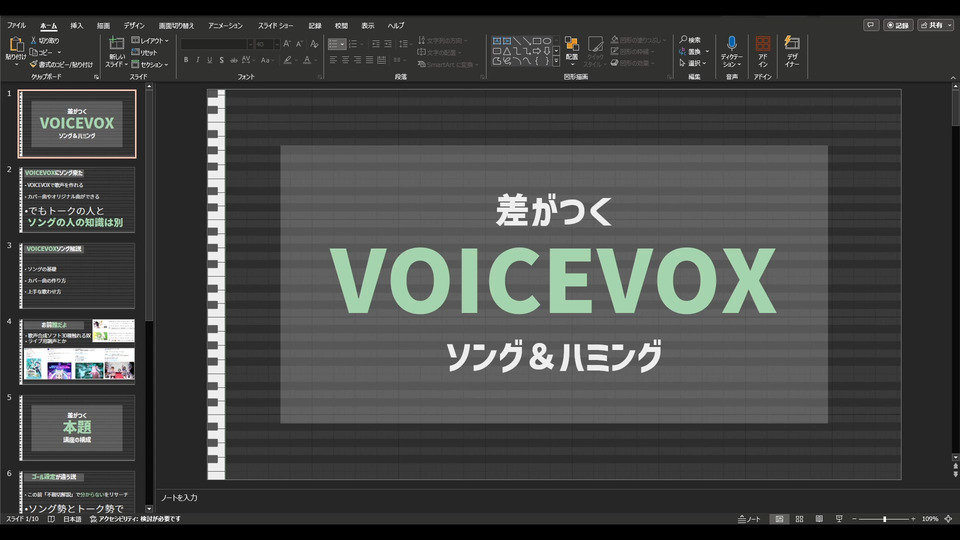960x540 pixels.
Task: Open the Add-ins (アドイン) icon
Action: tap(763, 43)
